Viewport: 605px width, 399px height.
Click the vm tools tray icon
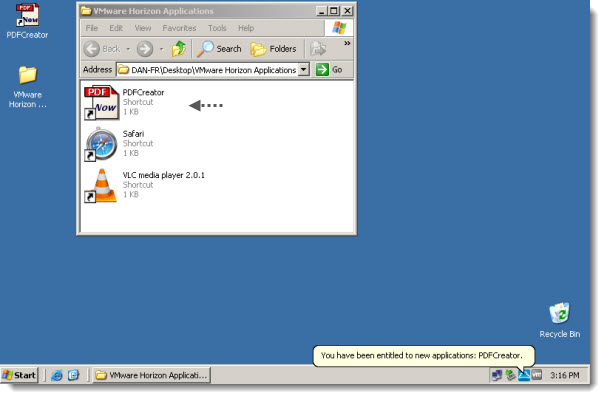[537, 375]
